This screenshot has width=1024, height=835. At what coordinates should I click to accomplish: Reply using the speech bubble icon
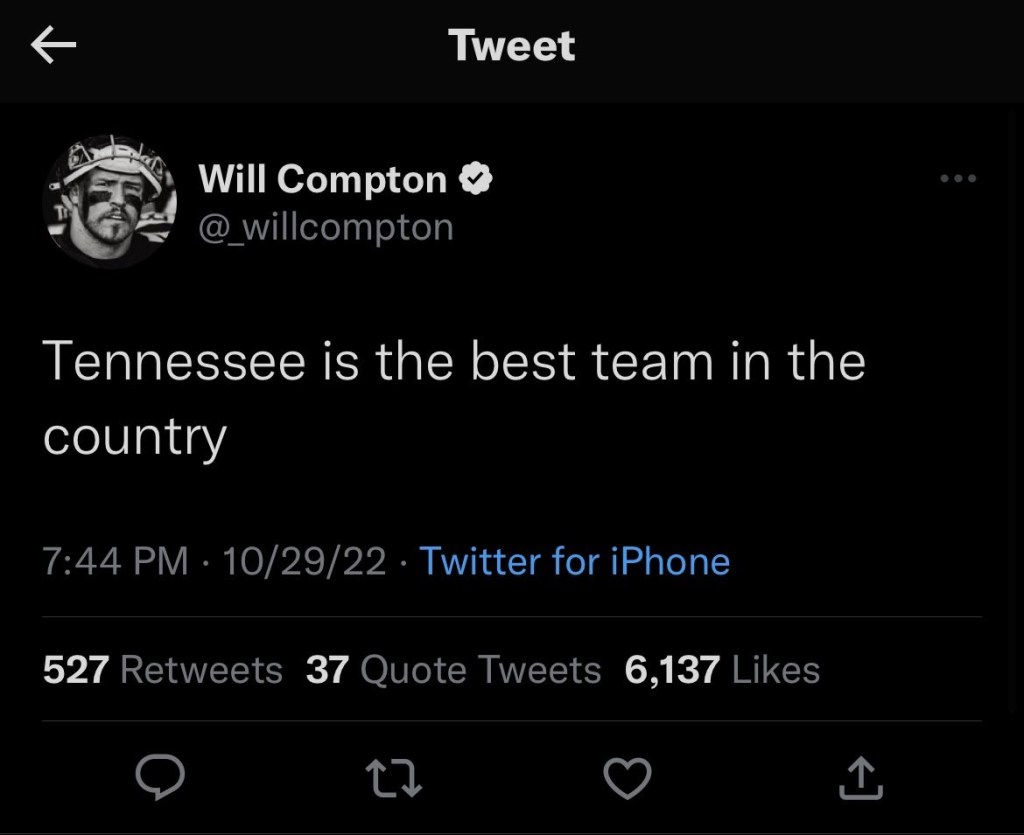[x=157, y=778]
